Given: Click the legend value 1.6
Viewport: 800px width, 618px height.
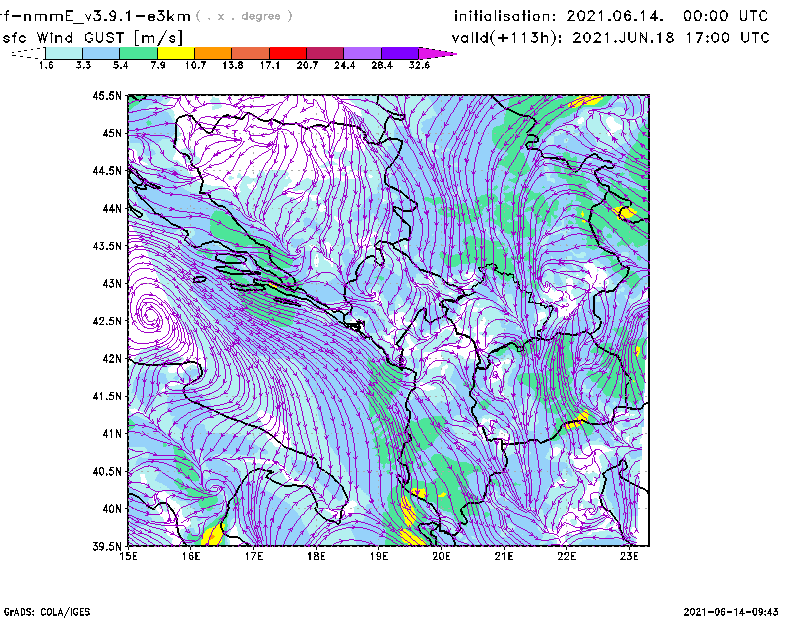Looking at the screenshot, I should click(46, 65).
